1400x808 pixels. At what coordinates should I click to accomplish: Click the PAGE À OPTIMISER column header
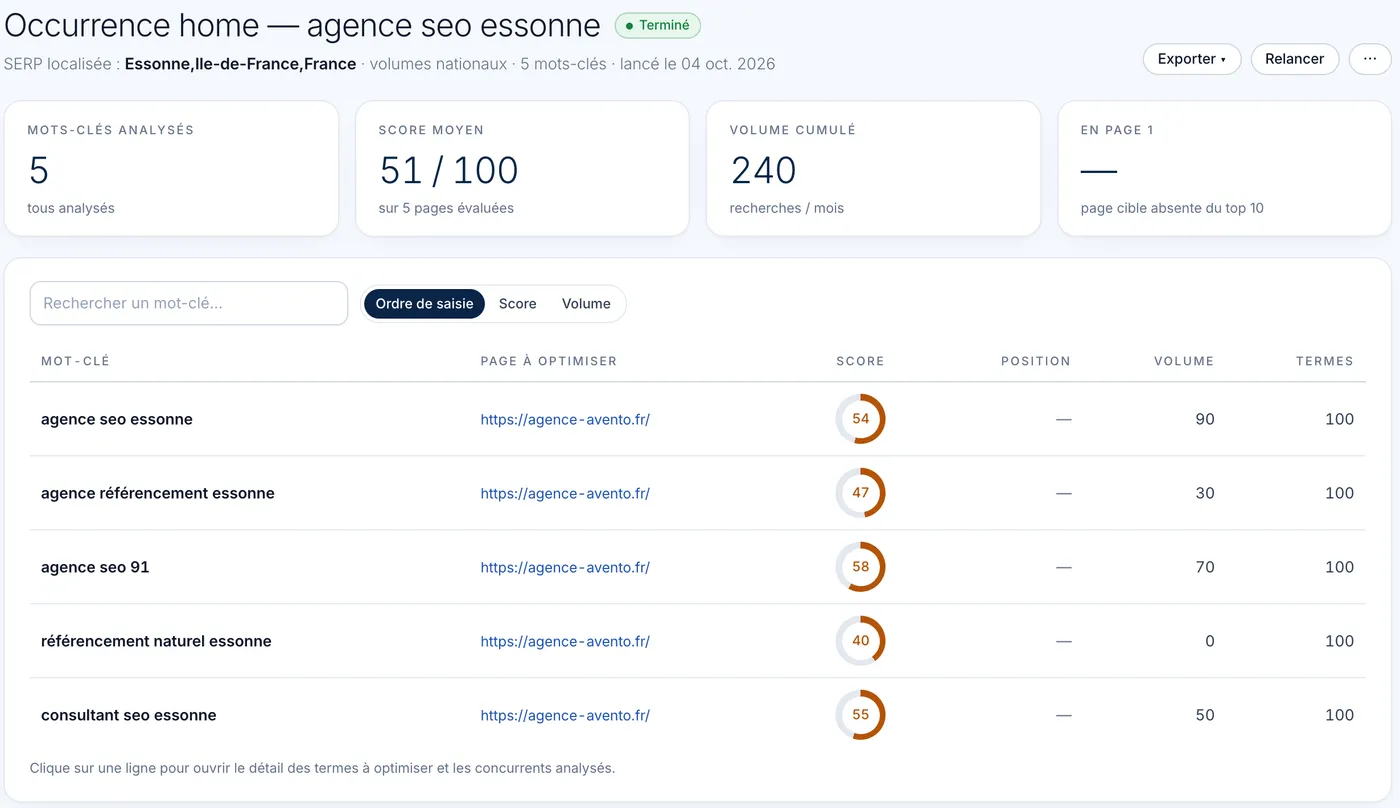pyautogui.click(x=549, y=361)
